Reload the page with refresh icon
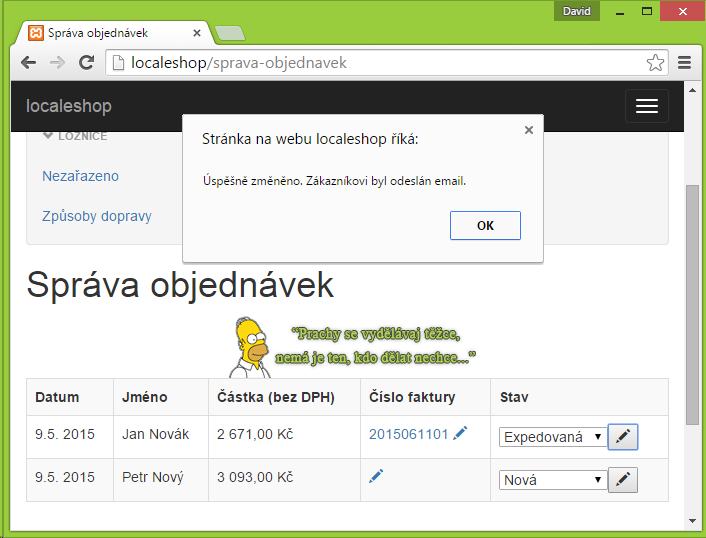 click(86, 63)
